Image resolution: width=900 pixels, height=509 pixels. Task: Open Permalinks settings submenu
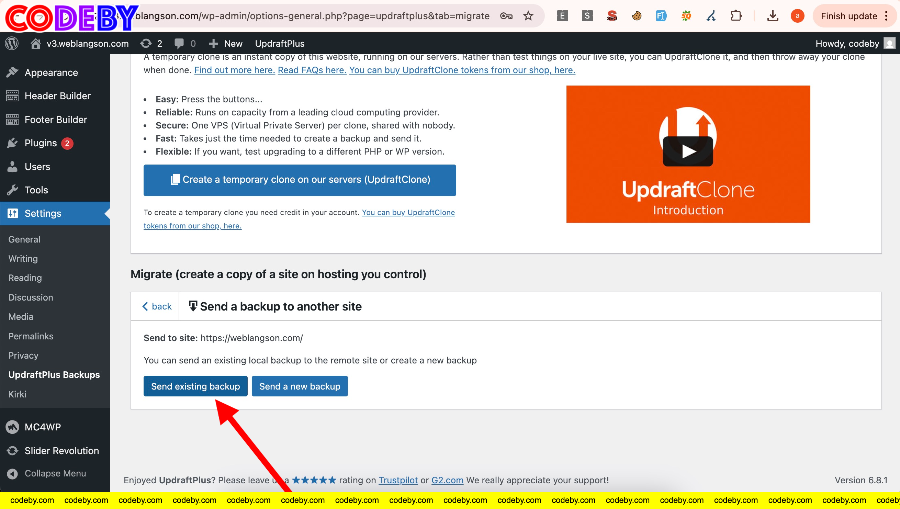pos(30,336)
